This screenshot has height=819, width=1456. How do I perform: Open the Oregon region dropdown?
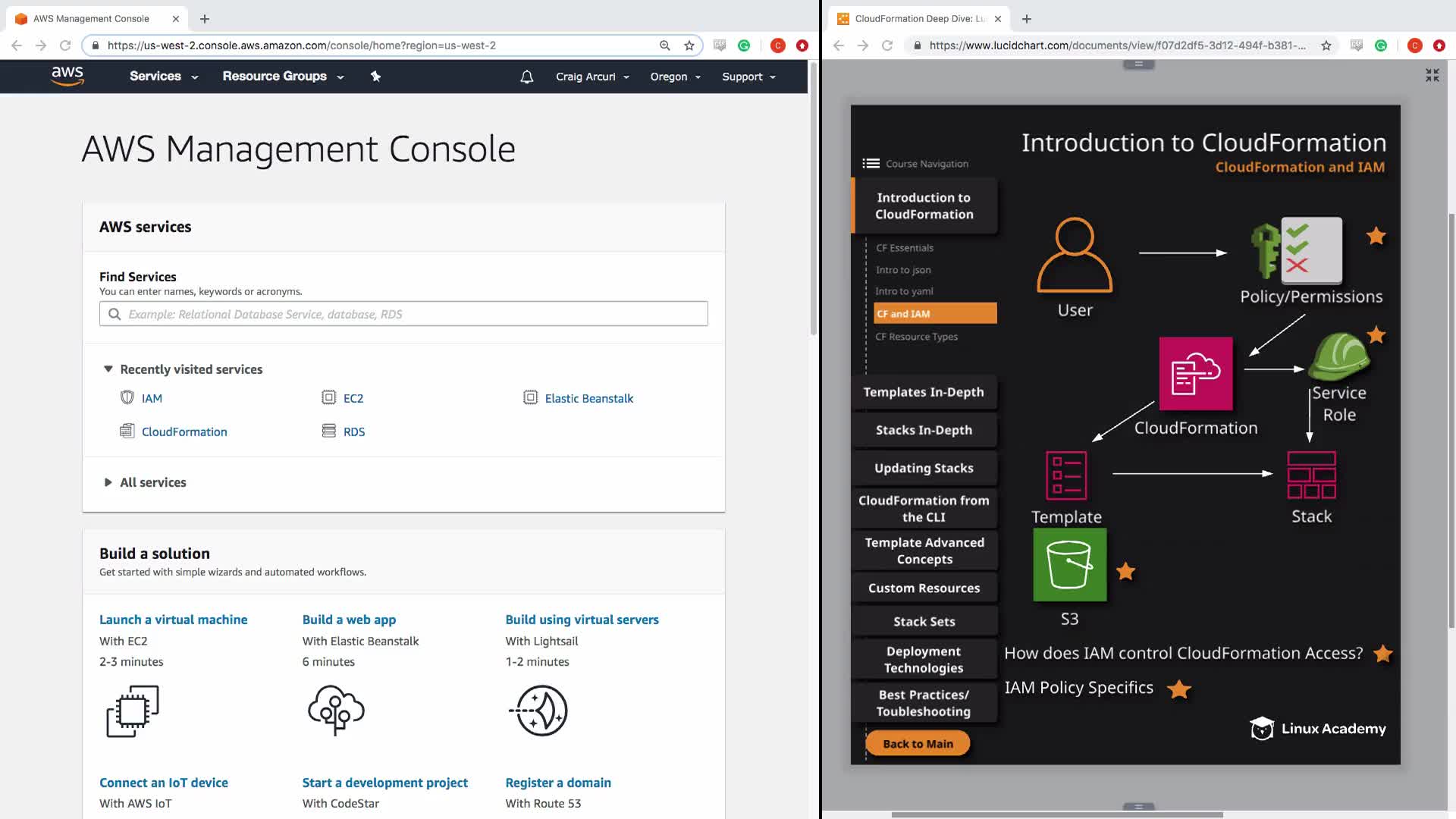pos(675,77)
